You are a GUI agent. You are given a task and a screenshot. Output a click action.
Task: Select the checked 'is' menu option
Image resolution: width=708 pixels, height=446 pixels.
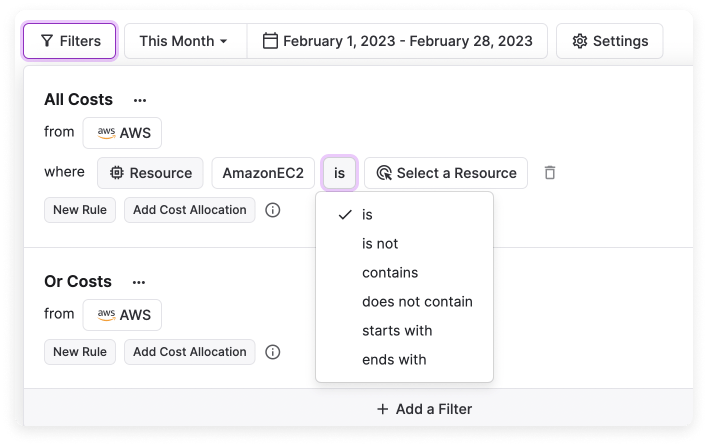(366, 214)
